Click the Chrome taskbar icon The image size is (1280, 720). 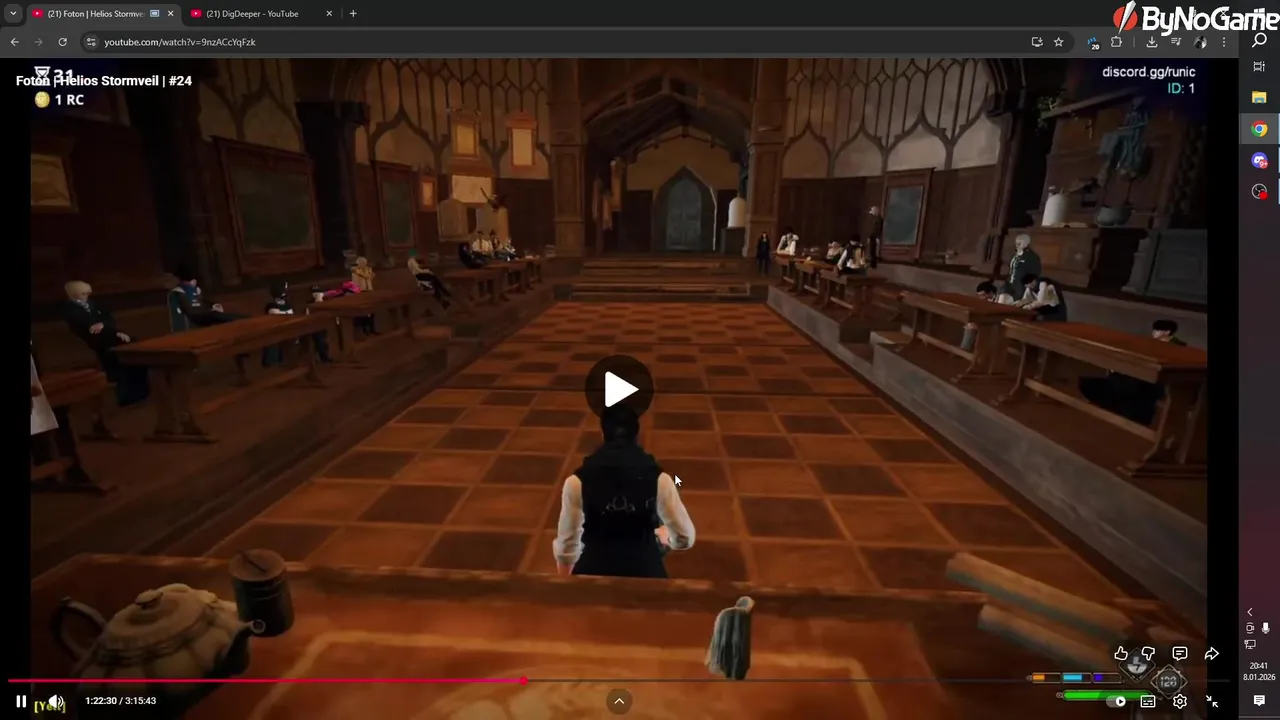[x=1260, y=129]
